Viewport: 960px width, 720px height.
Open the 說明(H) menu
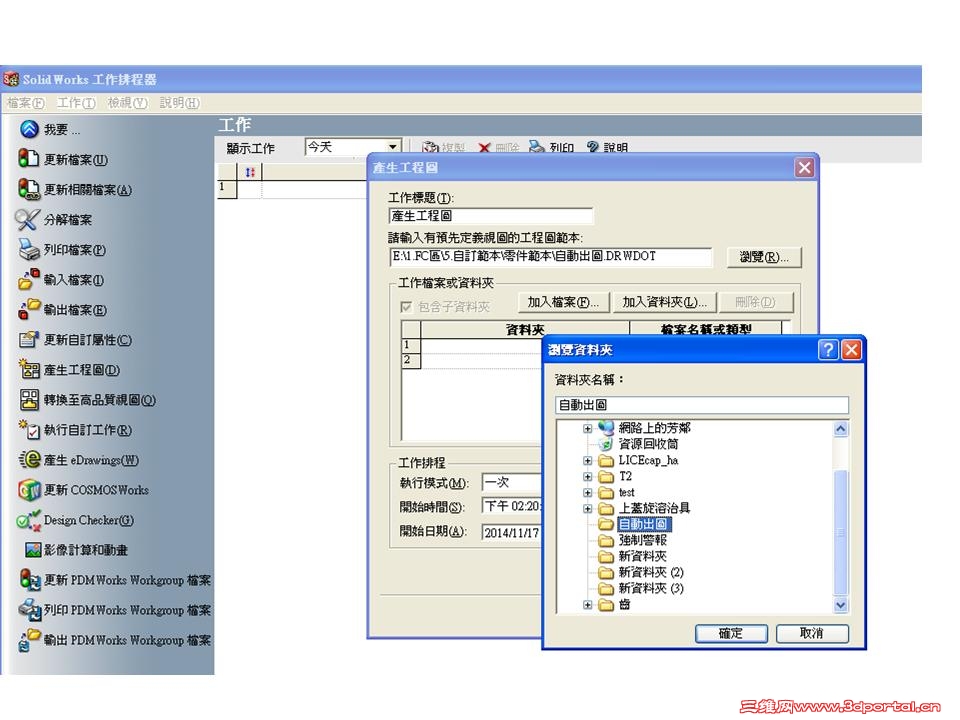click(x=179, y=103)
